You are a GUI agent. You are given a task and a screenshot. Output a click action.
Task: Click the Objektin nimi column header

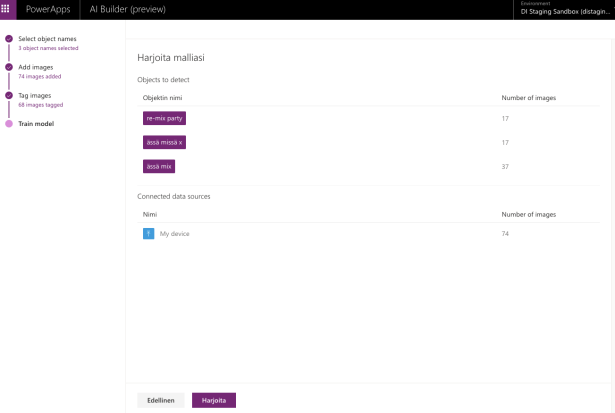pos(162,98)
